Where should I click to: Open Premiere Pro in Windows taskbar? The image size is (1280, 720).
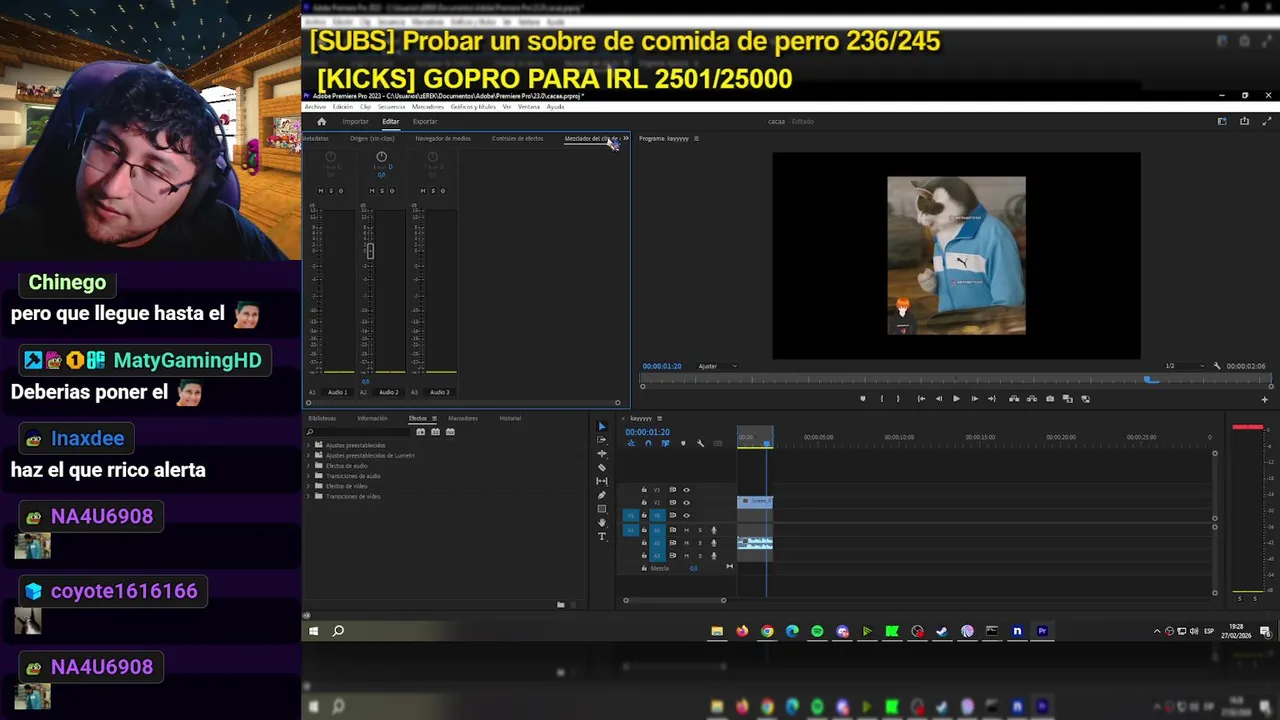click(x=1042, y=631)
